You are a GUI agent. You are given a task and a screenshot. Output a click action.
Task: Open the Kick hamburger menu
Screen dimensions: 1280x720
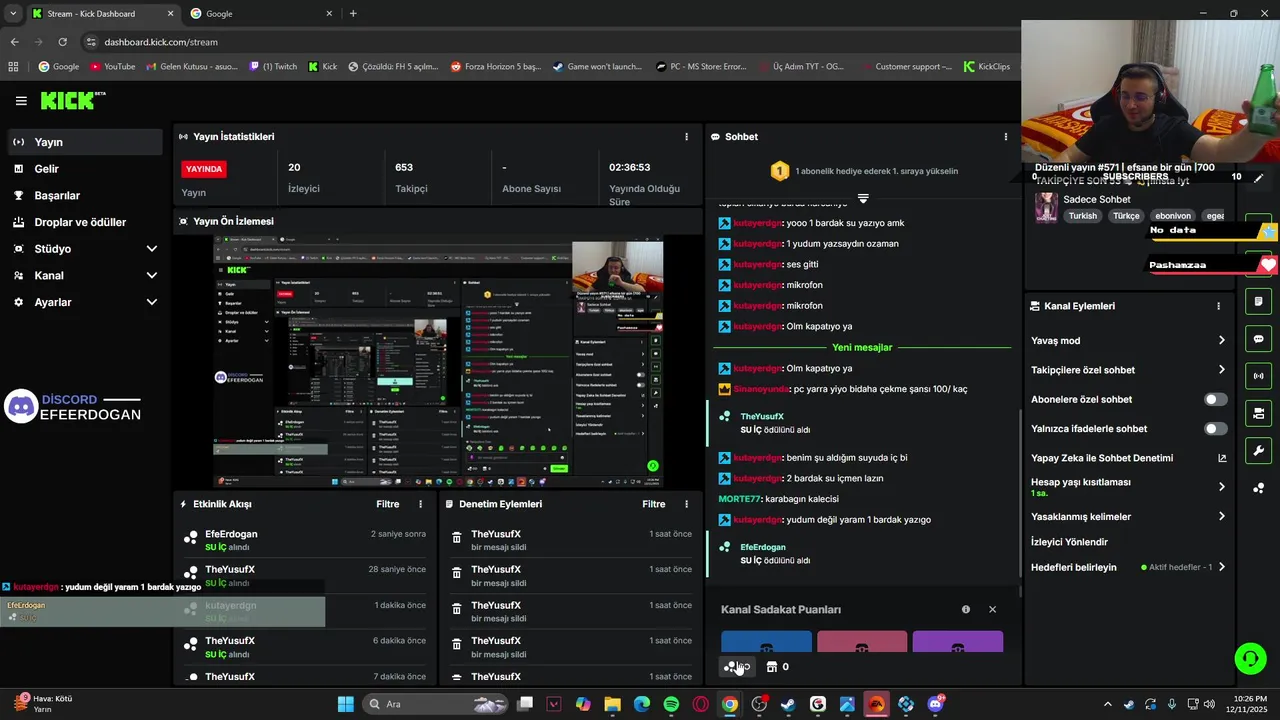pyautogui.click(x=21, y=101)
